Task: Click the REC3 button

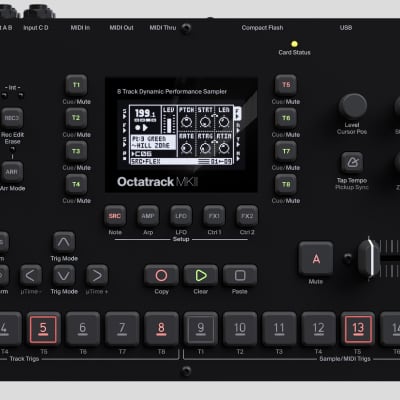Action: [12, 118]
